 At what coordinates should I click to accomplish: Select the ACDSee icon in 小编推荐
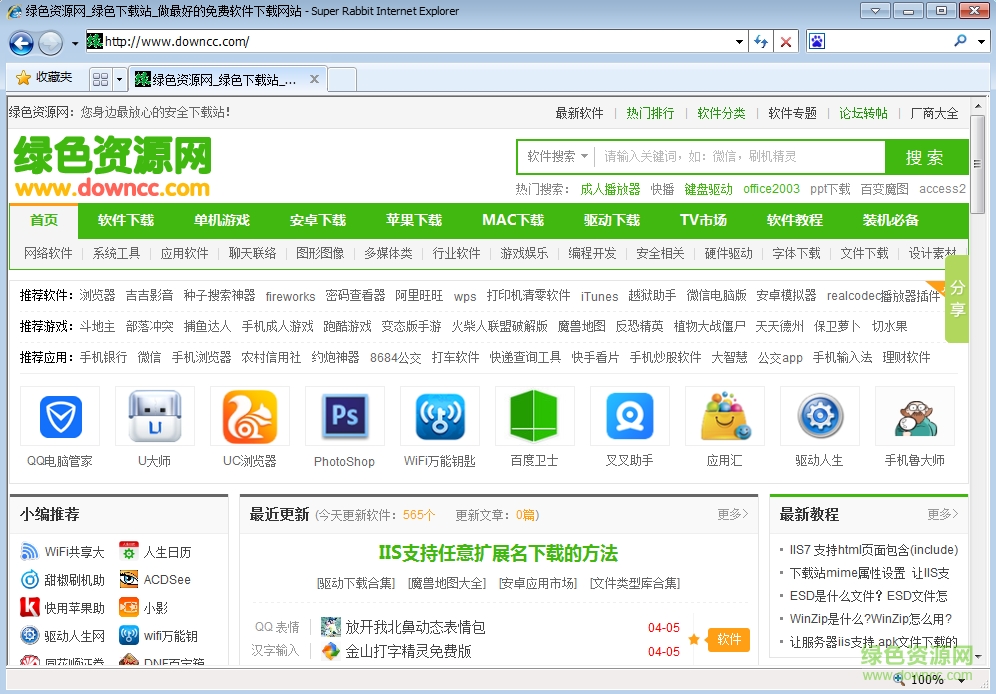pos(129,578)
